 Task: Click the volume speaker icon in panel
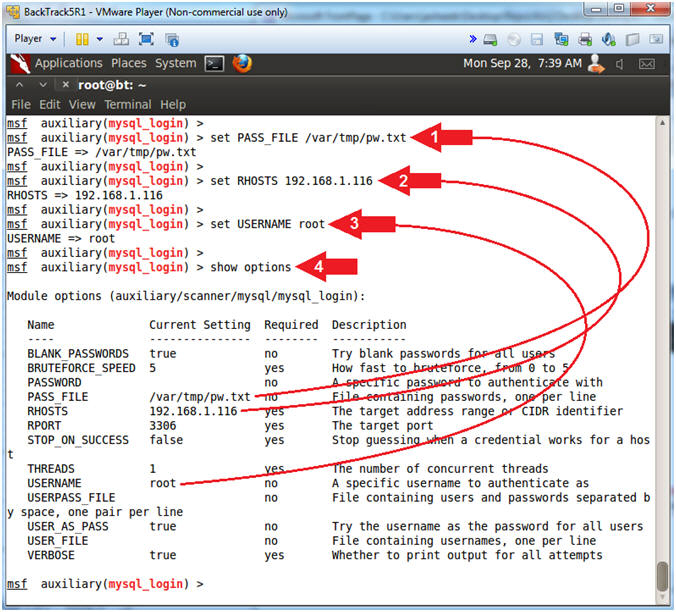[x=620, y=64]
